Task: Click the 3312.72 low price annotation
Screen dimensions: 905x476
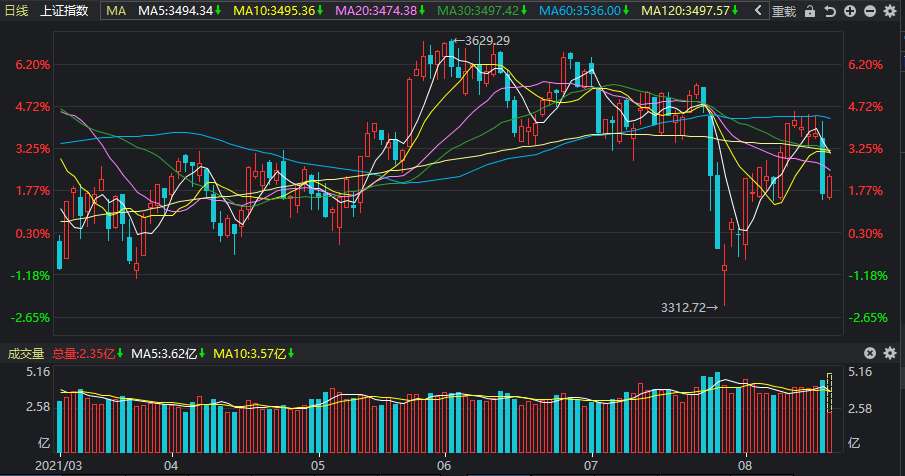Action: click(683, 308)
